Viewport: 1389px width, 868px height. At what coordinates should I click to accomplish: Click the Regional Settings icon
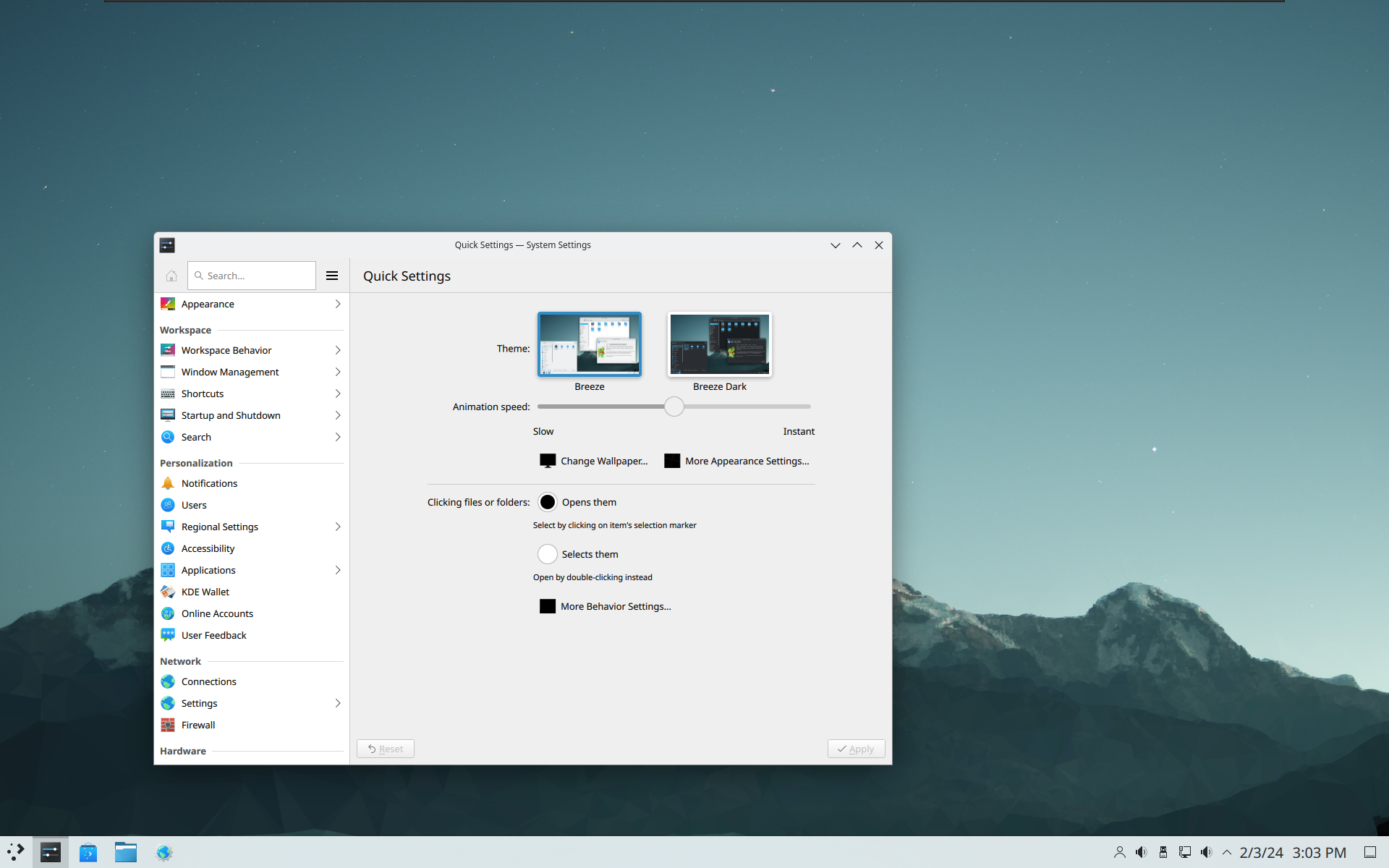168,527
